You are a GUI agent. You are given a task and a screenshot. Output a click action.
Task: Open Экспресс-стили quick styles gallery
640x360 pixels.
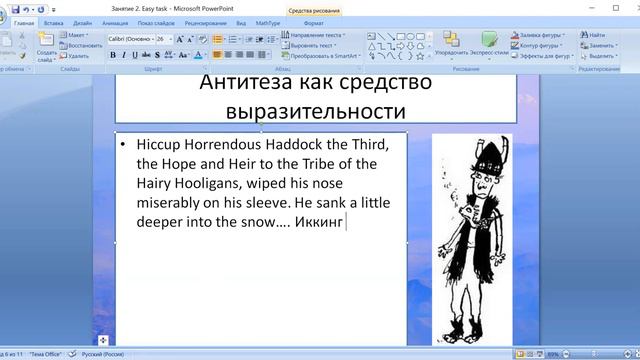[489, 47]
